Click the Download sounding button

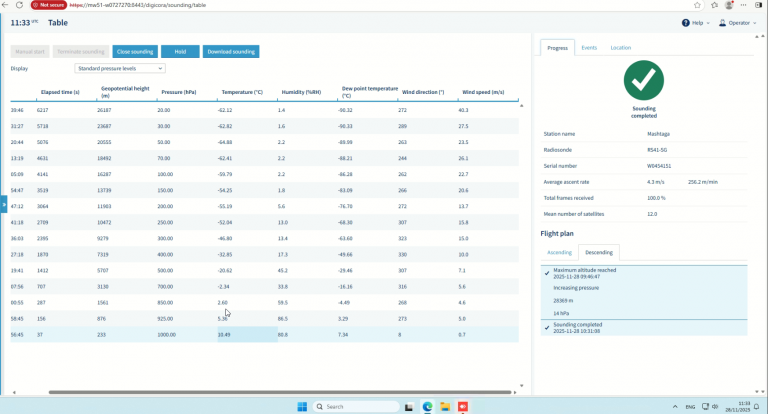click(231, 51)
